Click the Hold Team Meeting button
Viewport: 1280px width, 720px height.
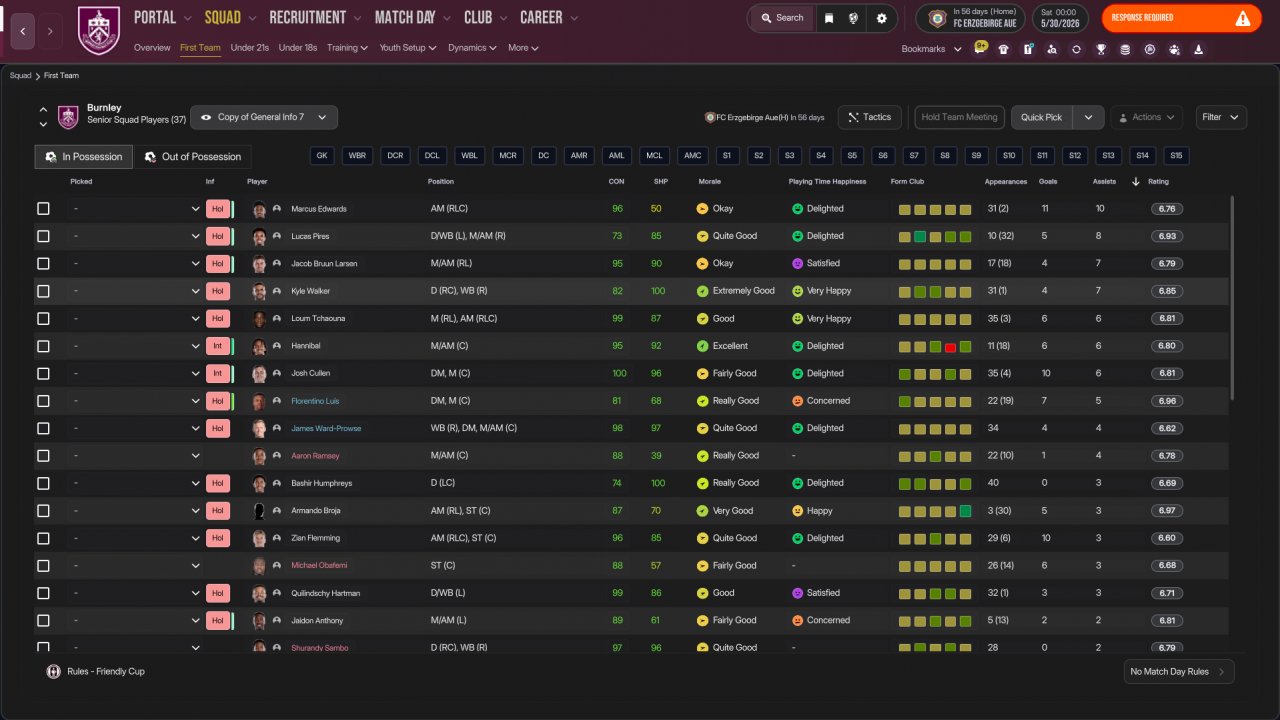click(x=959, y=117)
